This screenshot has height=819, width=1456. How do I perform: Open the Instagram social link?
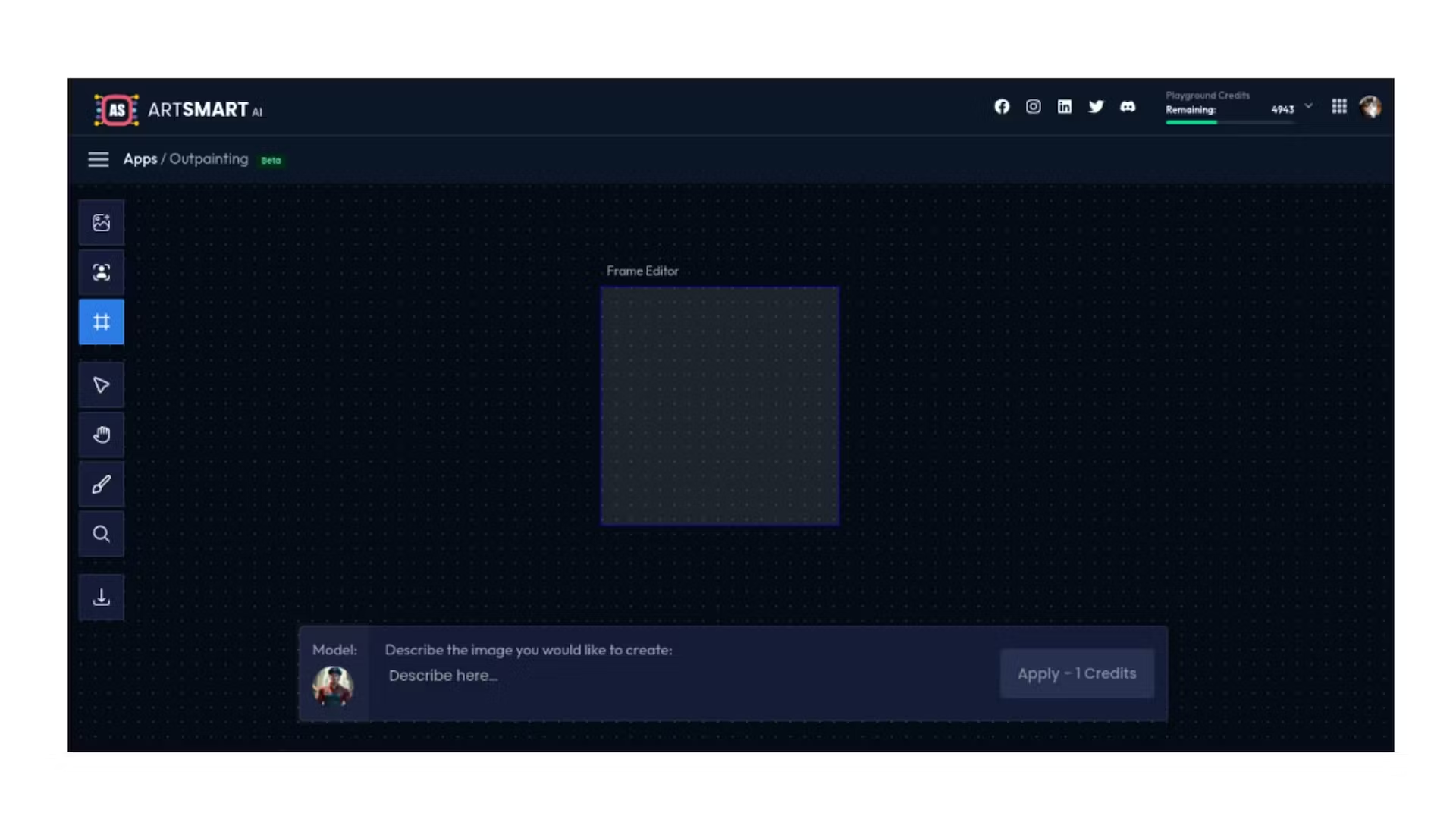[x=1033, y=107]
